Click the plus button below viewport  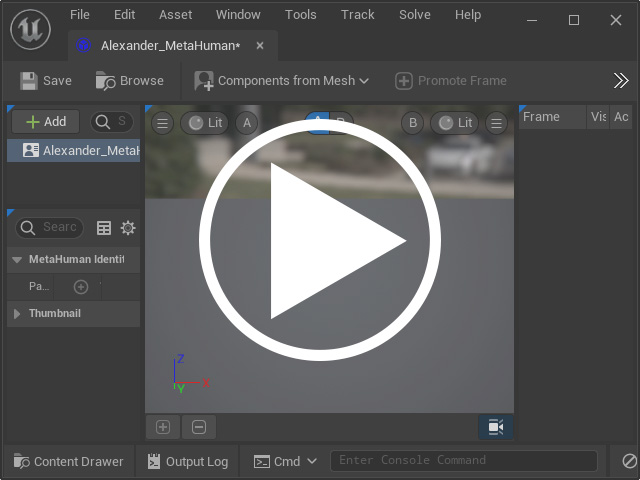click(163, 427)
